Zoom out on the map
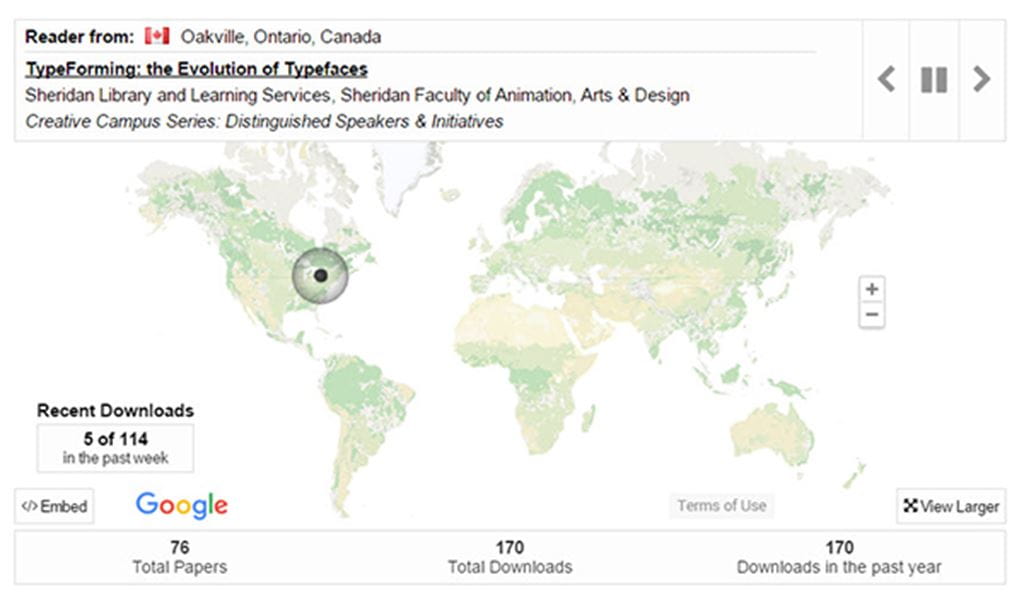The image size is (1024, 599). tap(872, 315)
